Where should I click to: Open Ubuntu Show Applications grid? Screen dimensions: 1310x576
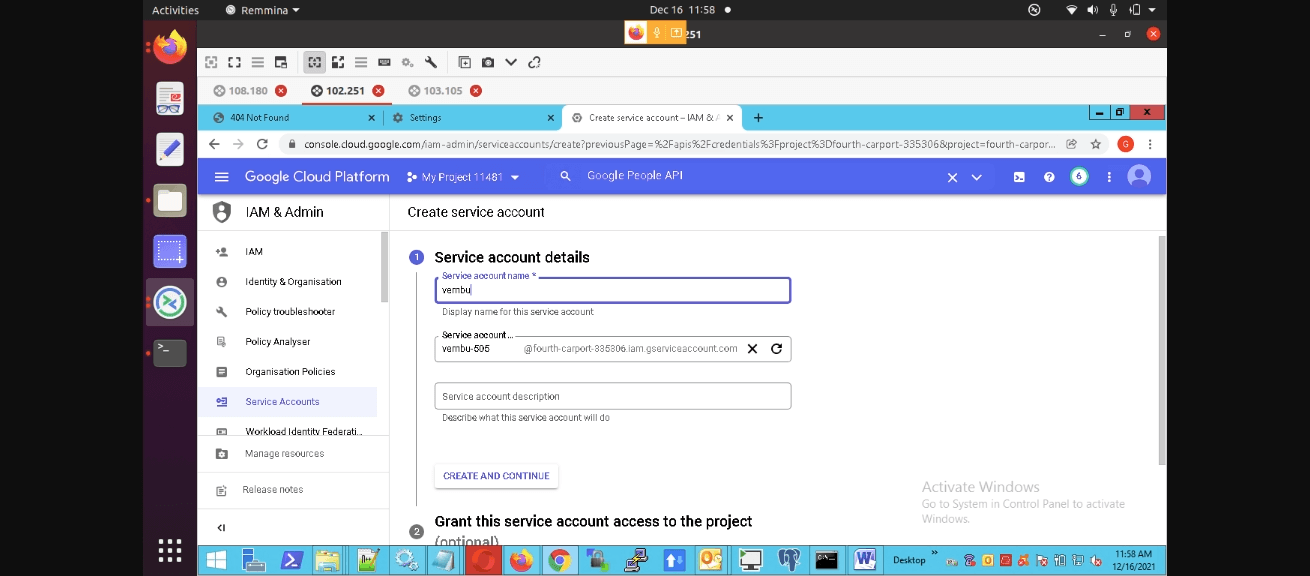170,550
